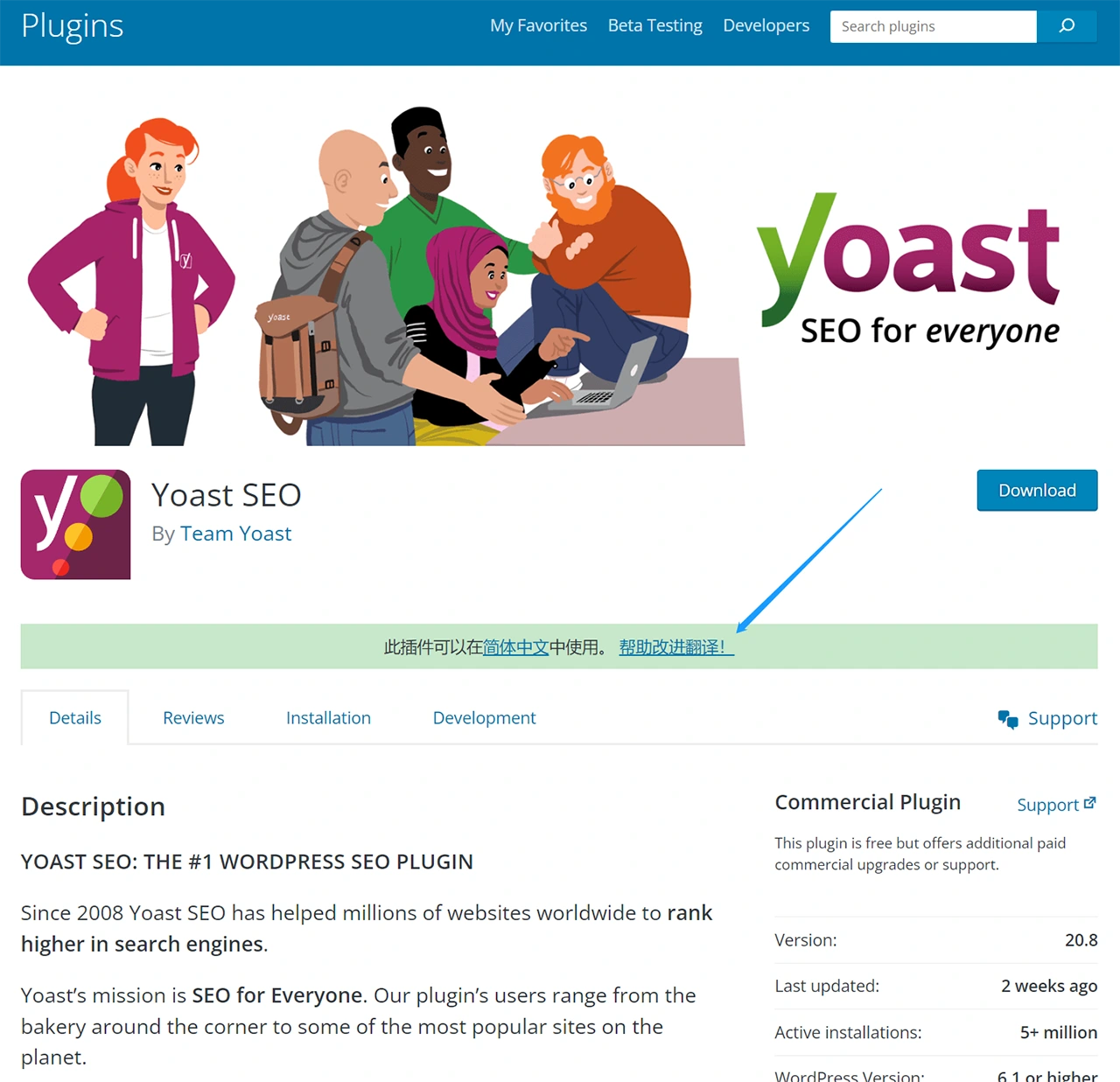Screen dimensions: 1120x1082
Task: Focus the Search plugins field
Action: pyautogui.click(x=934, y=26)
